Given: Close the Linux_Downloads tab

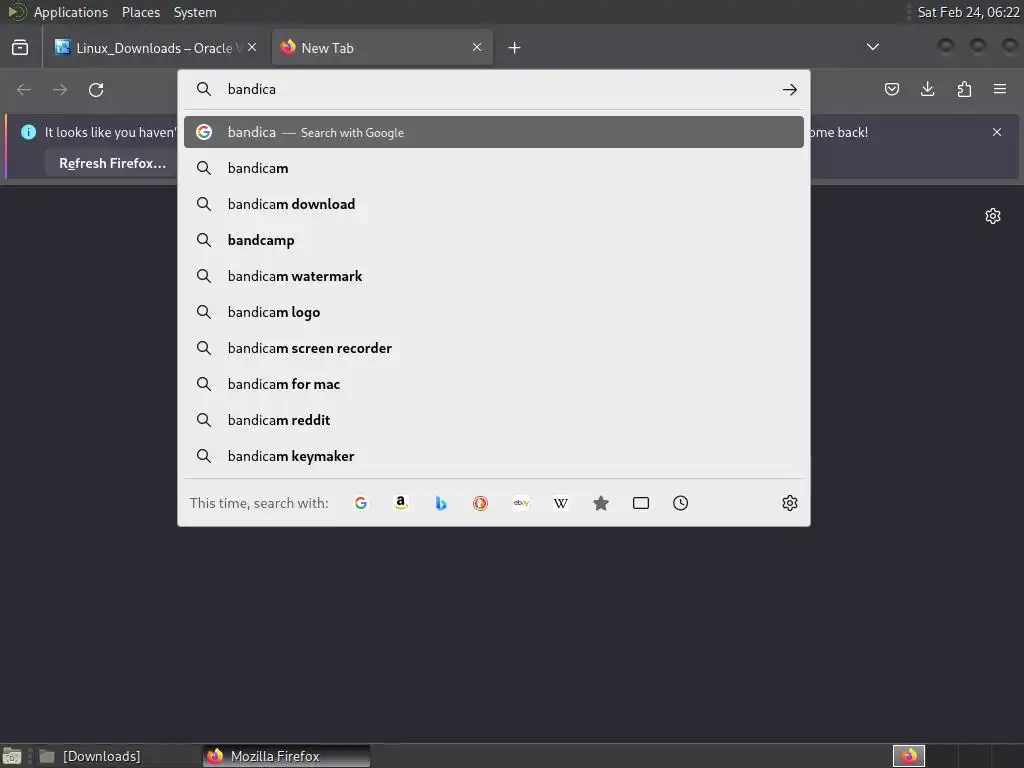Looking at the screenshot, I should click(252, 47).
